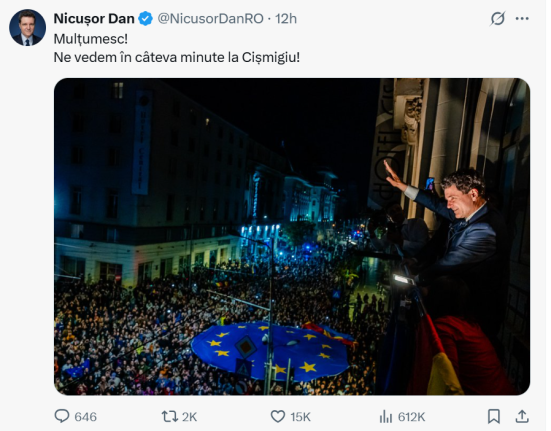
Task: Click the tweet text 'Mulțumesc!'
Action: point(91,39)
